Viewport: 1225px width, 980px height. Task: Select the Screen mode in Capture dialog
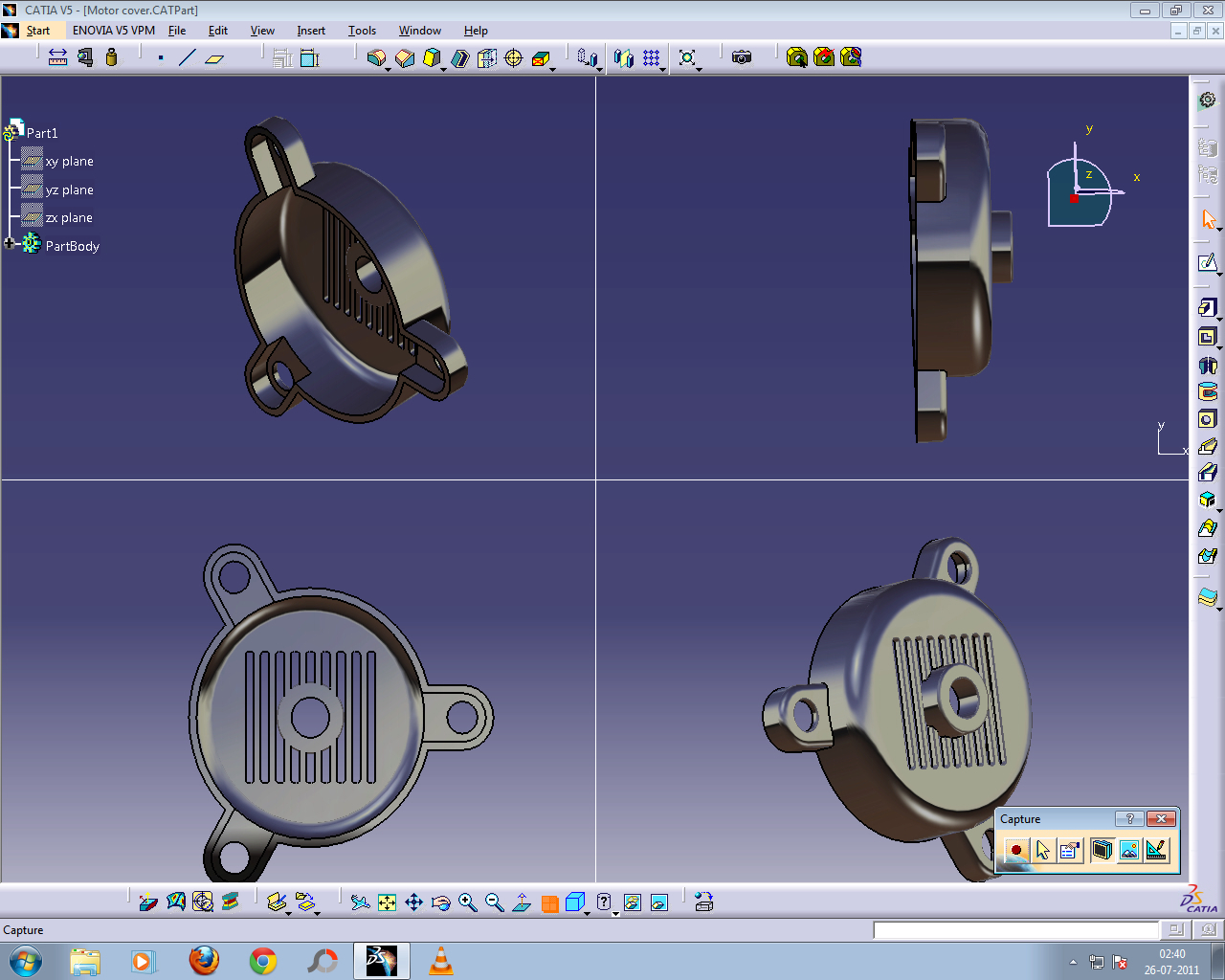point(1102,850)
